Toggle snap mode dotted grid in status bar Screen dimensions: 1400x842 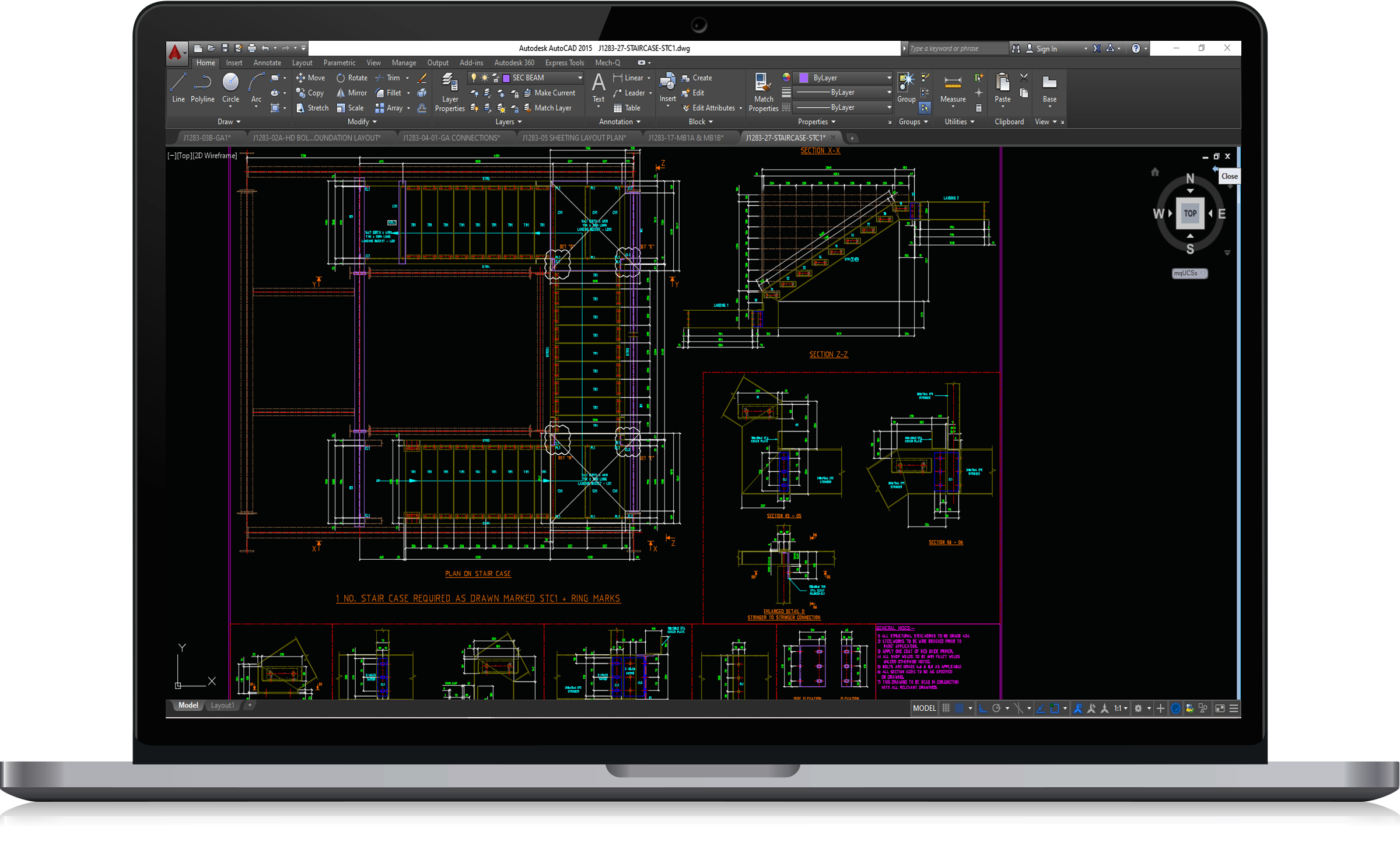coord(960,708)
